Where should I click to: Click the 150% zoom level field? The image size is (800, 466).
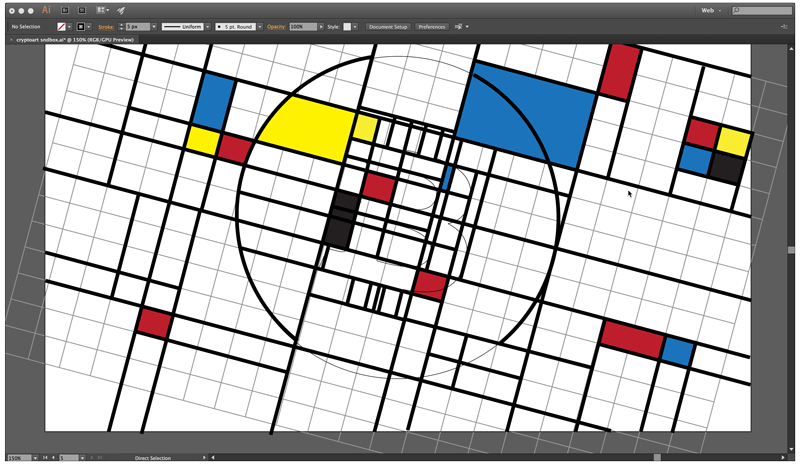[x=19, y=458]
